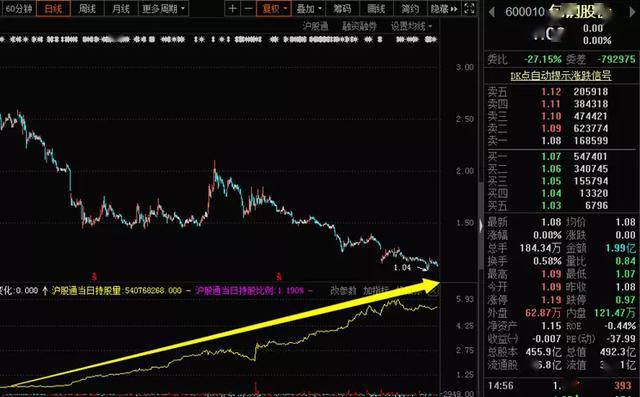Viewport: 640px width, 397px height.
Task: Open the 复权 adjustment dropdown
Action: pos(274,8)
